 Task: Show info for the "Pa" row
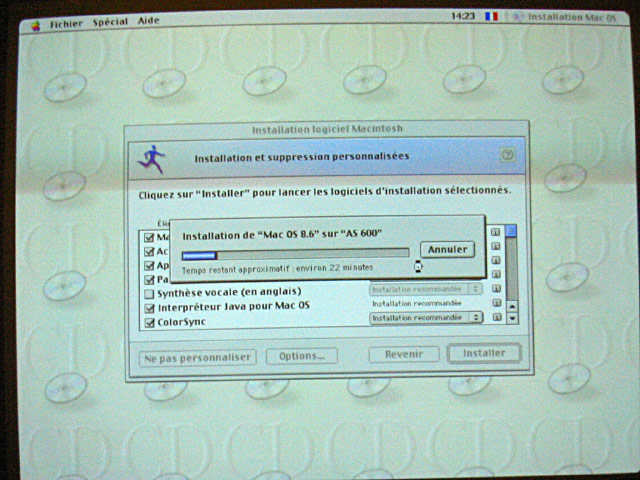point(496,274)
